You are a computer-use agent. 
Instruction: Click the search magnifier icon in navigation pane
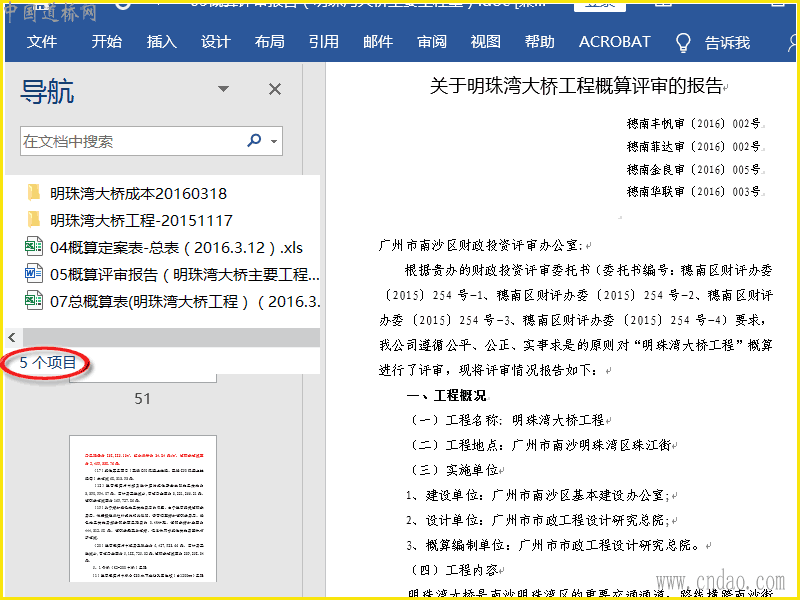click(254, 141)
